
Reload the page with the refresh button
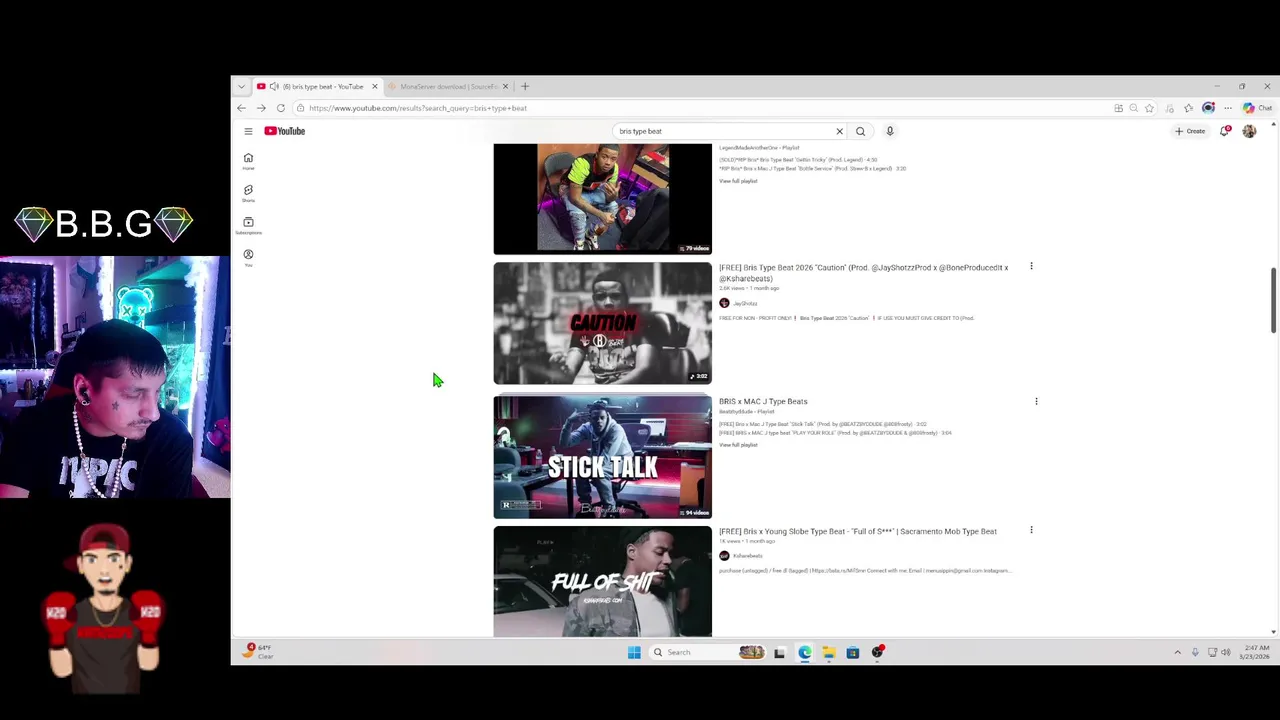coord(281,108)
